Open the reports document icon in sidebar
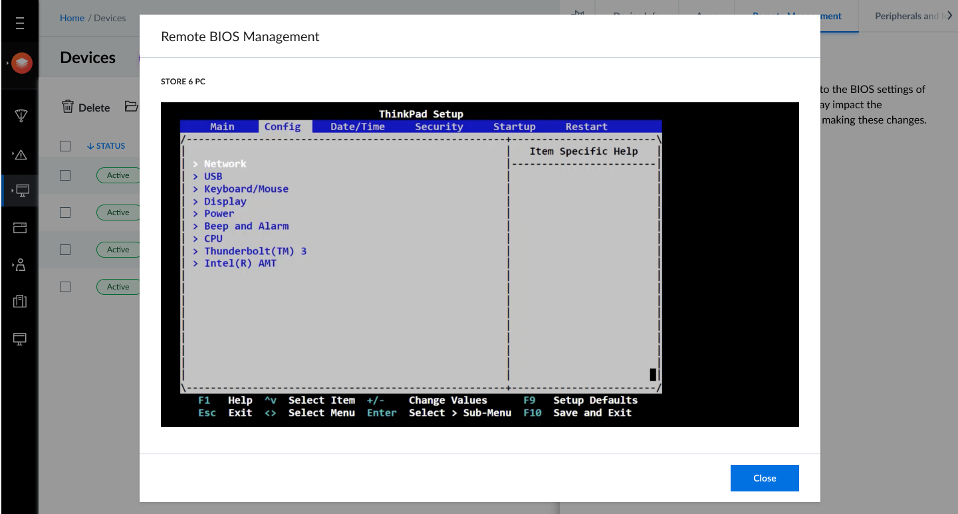Screen dimensions: 958x514 pos(20,301)
